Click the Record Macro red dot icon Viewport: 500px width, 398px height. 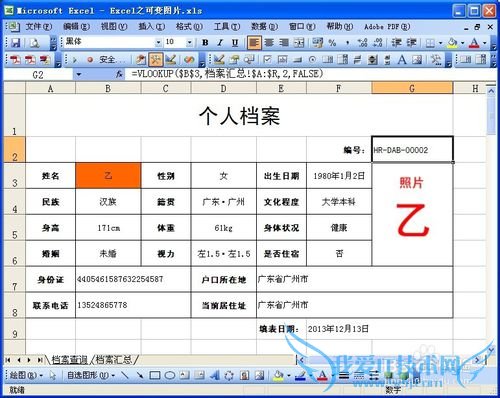click(x=90, y=60)
